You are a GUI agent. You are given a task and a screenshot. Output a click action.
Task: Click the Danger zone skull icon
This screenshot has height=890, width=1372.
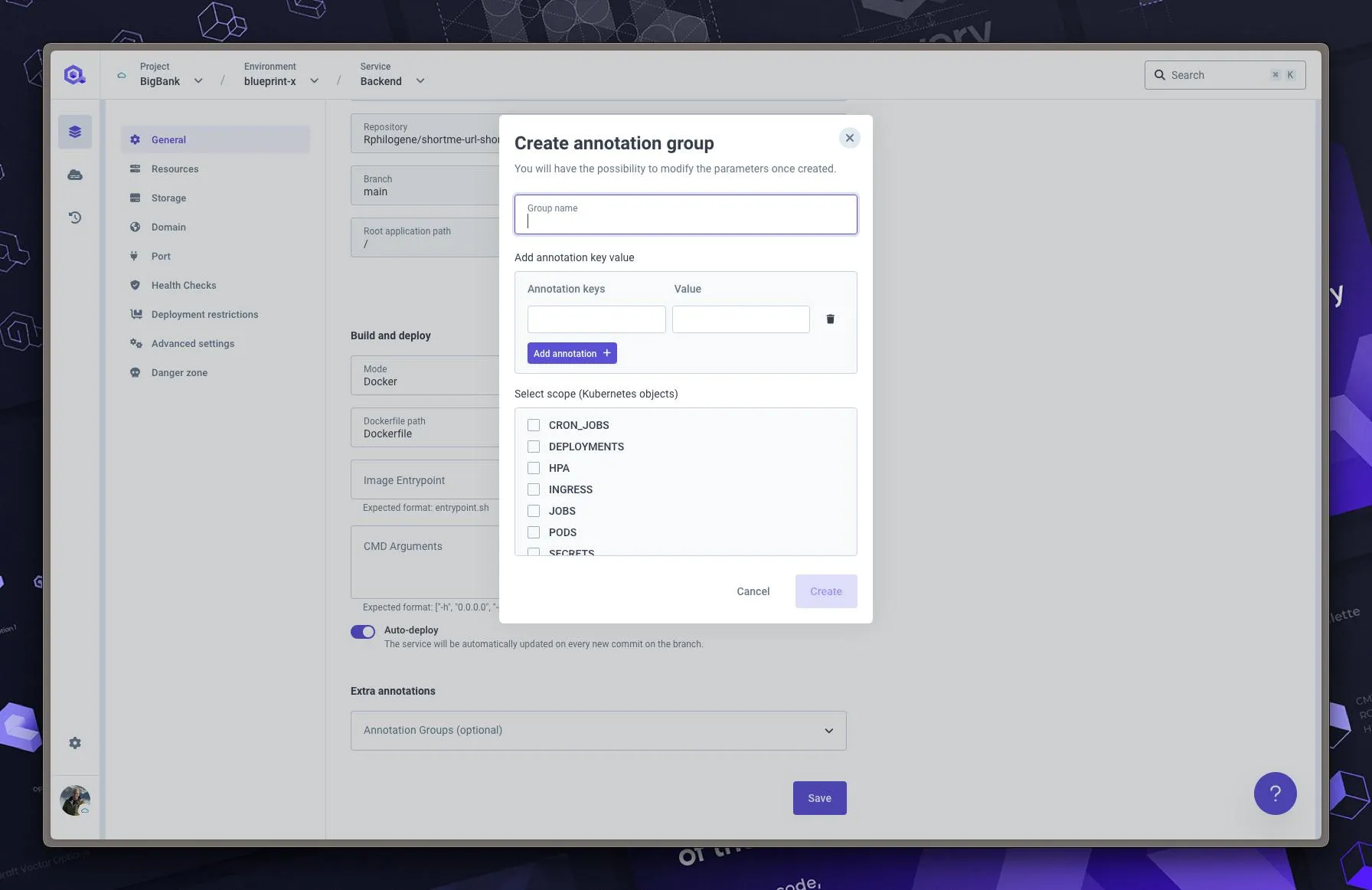(x=135, y=372)
